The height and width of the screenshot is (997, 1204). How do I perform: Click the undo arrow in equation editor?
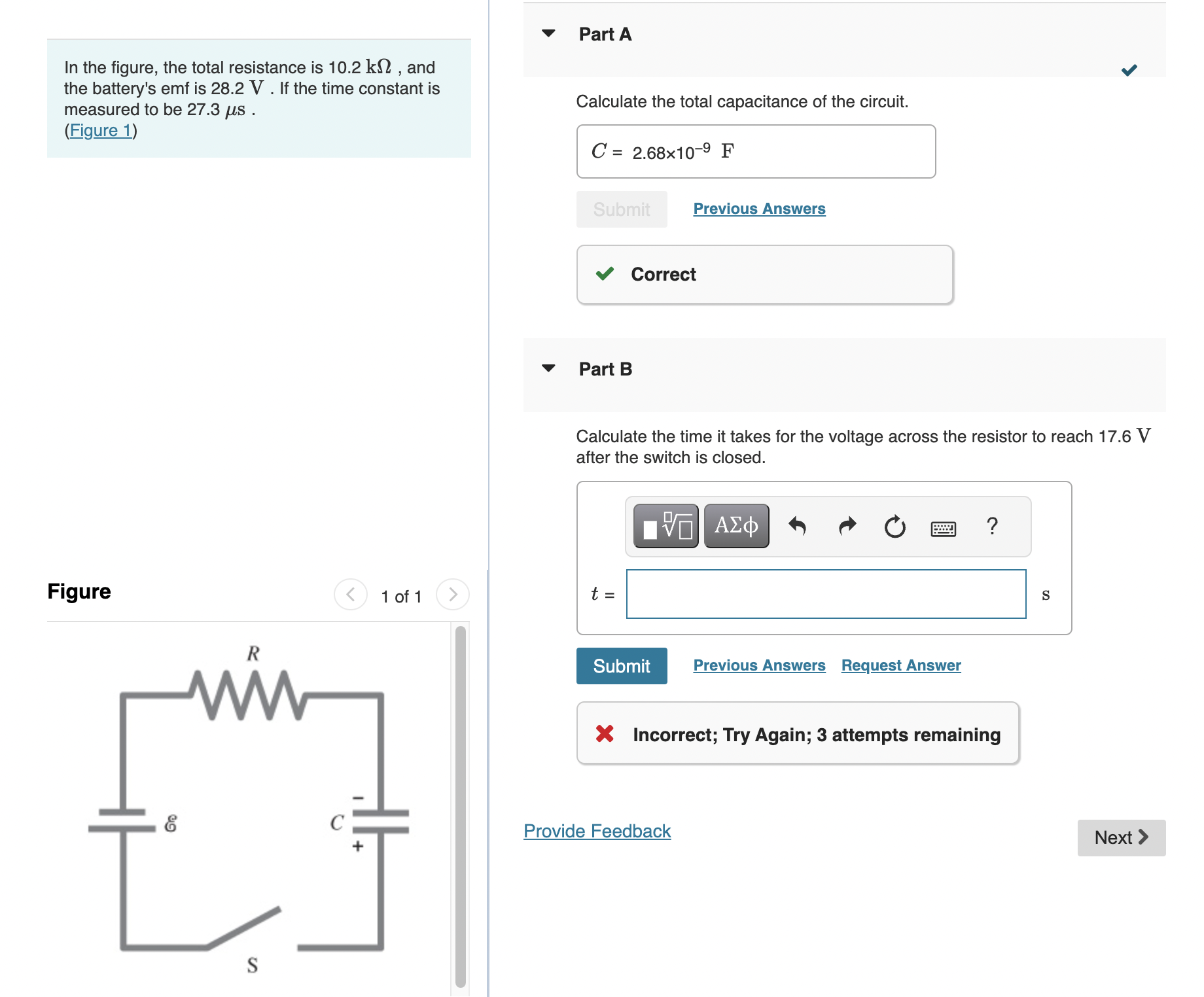pos(798,526)
